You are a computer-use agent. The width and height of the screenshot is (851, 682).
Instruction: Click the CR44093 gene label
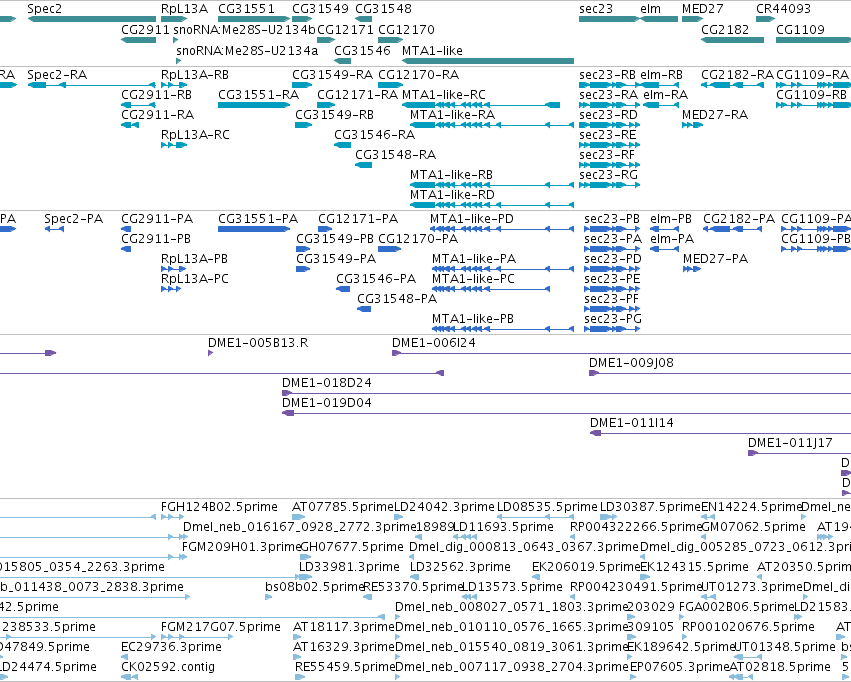[783, 9]
